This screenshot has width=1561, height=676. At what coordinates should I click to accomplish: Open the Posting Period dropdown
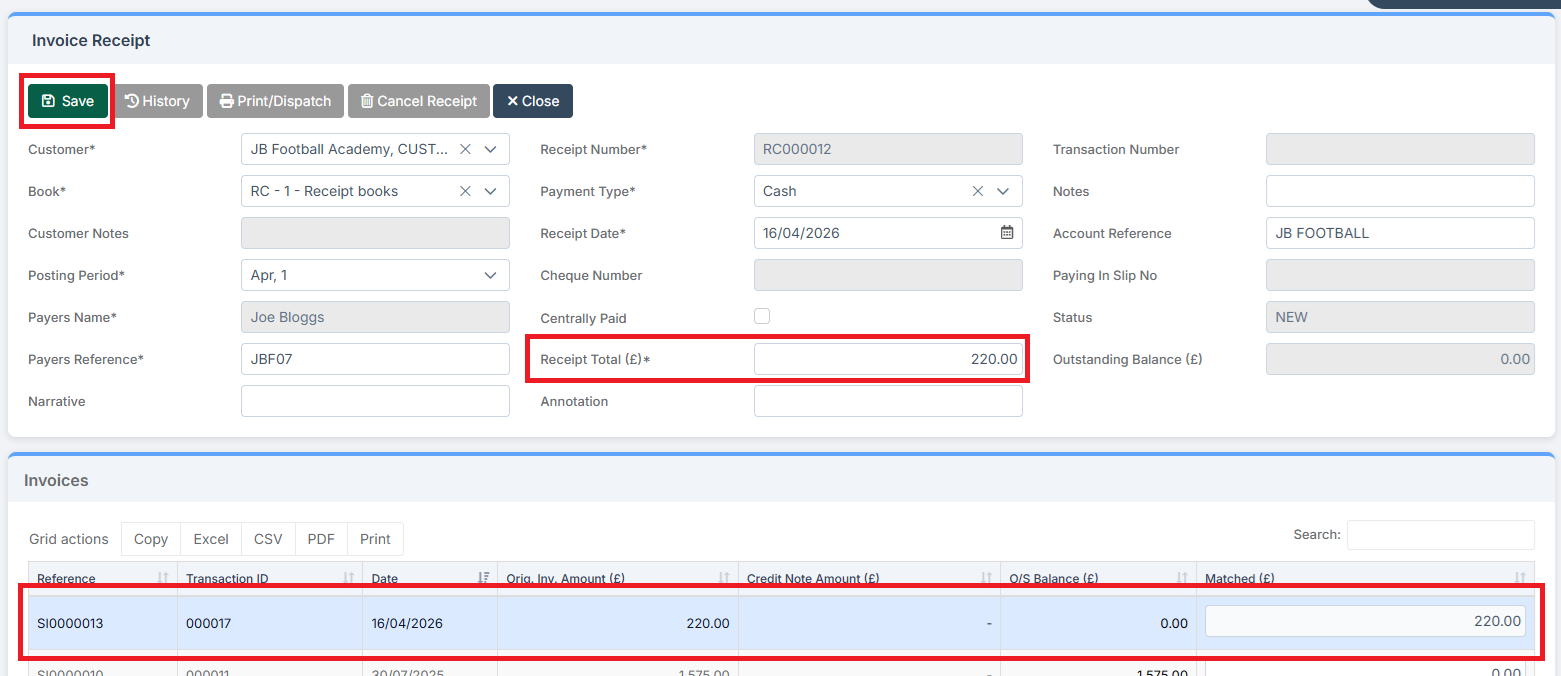tap(491, 275)
